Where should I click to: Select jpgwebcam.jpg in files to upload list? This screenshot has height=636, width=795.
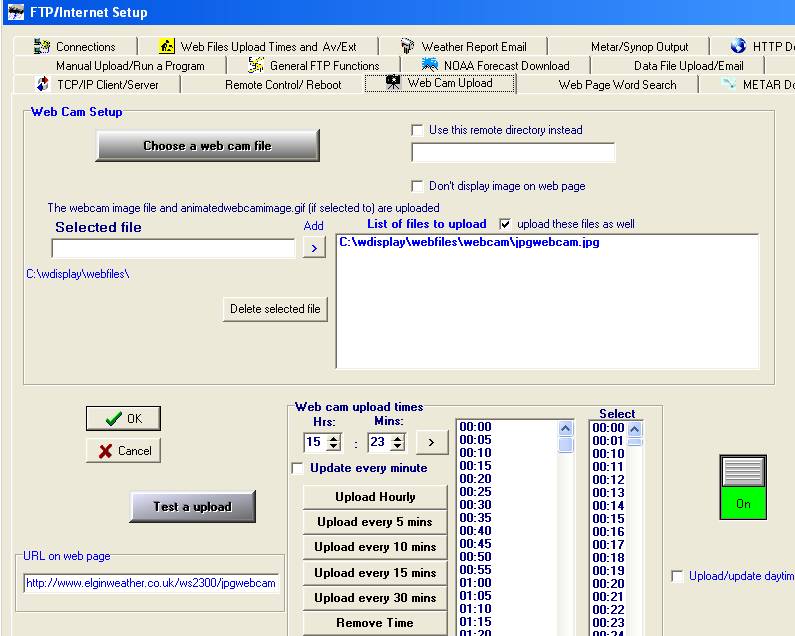pos(469,242)
